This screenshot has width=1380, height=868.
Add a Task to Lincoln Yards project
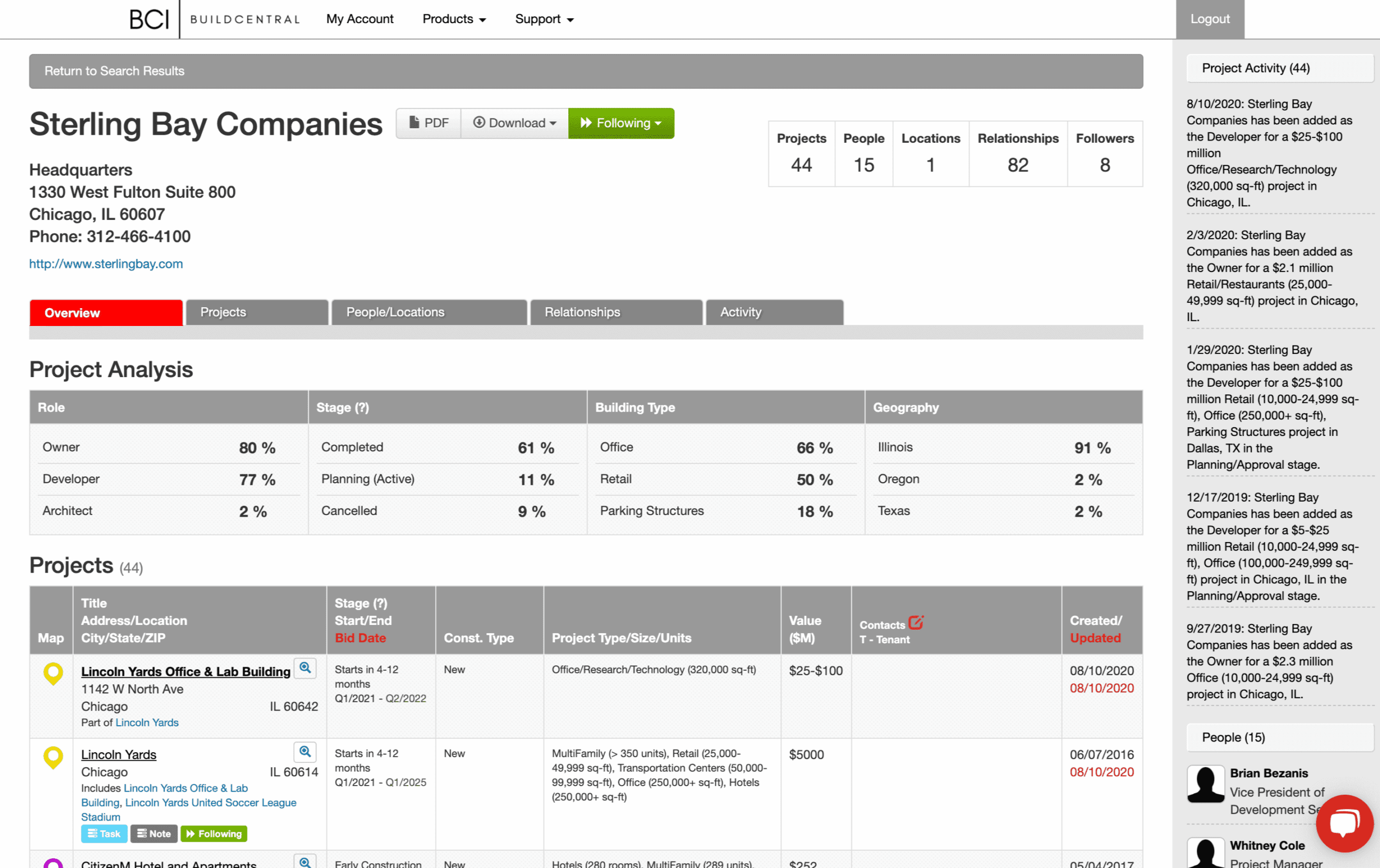pyautogui.click(x=104, y=834)
